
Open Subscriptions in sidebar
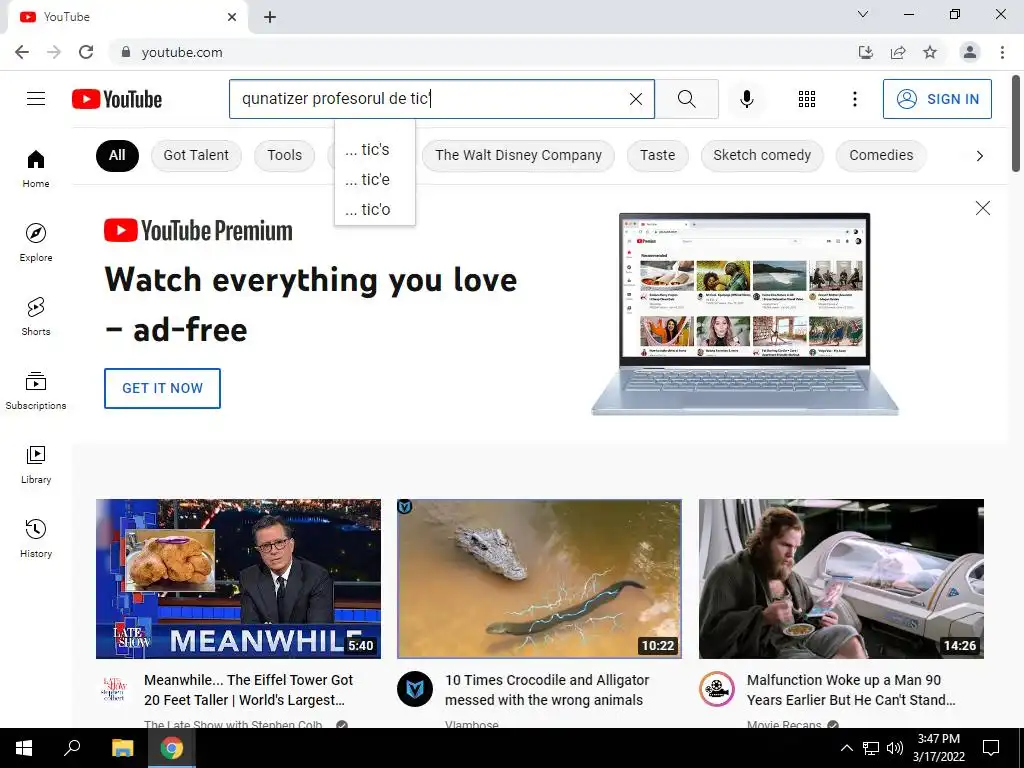[36, 391]
